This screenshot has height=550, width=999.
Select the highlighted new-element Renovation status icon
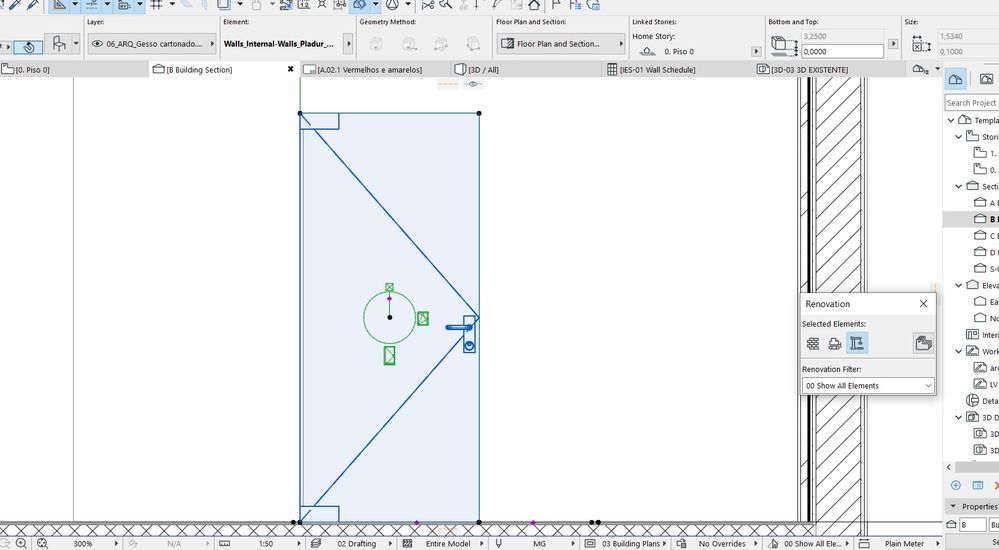(x=857, y=344)
